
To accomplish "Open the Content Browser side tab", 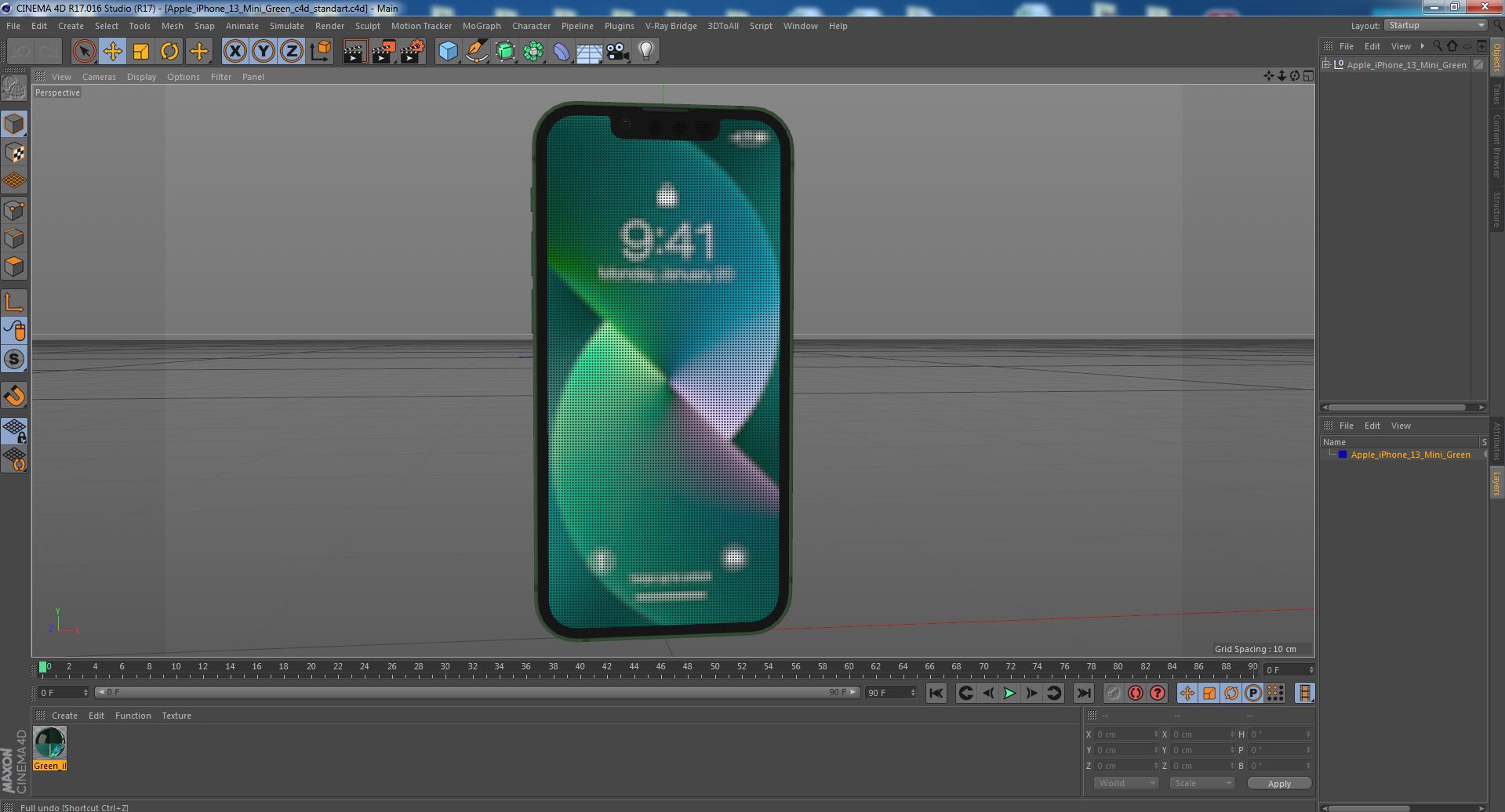I will (x=1496, y=146).
